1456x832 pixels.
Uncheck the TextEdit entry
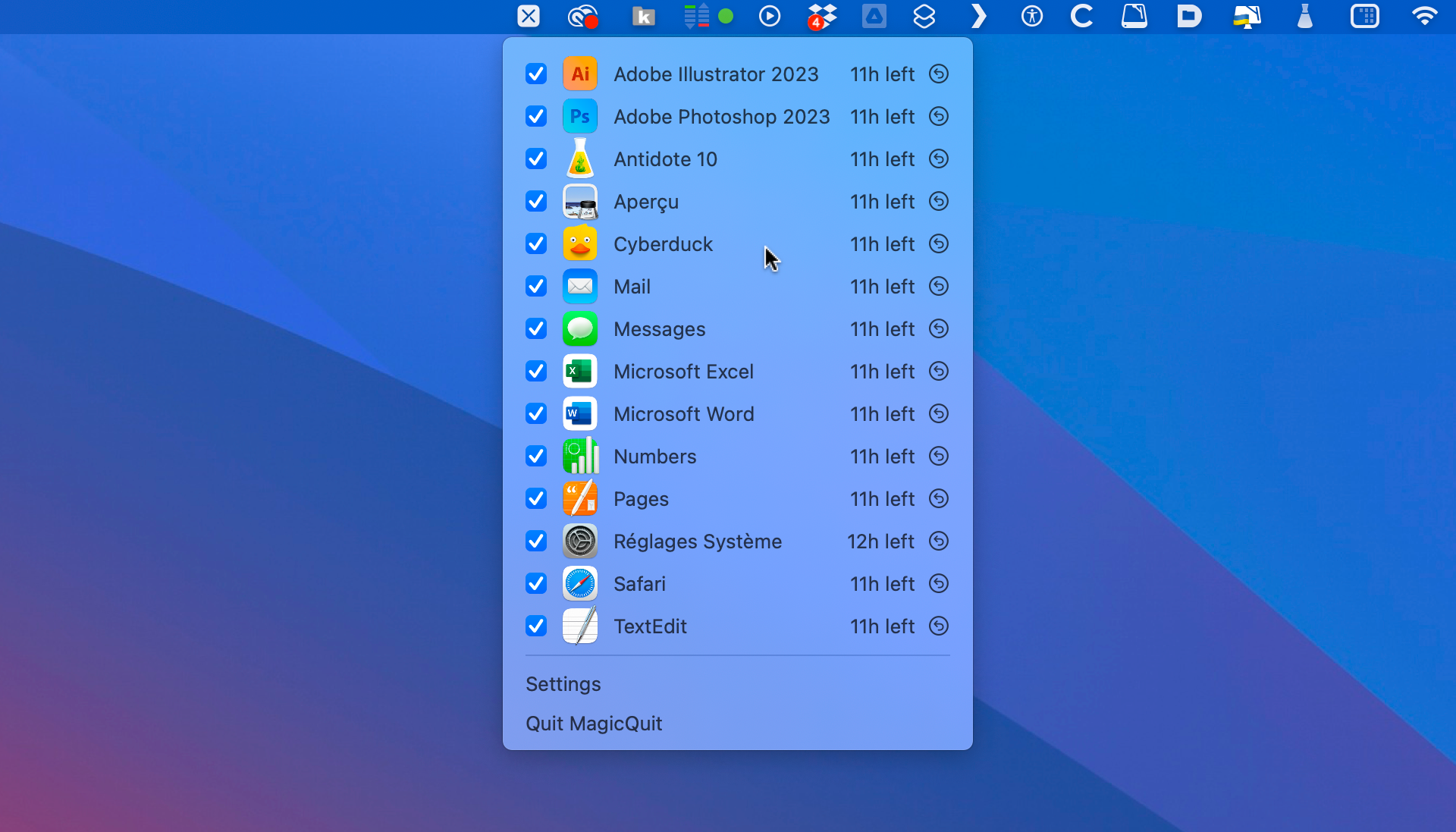tap(535, 626)
